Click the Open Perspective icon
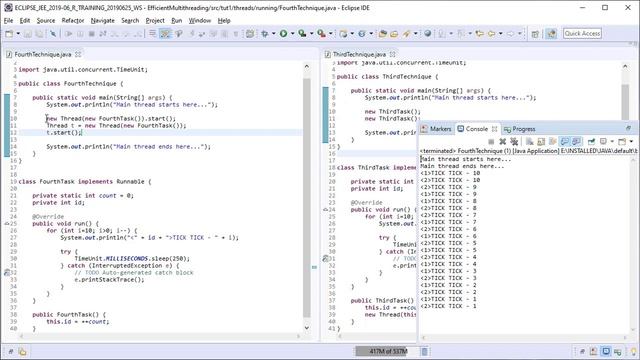 (x=535, y=34)
